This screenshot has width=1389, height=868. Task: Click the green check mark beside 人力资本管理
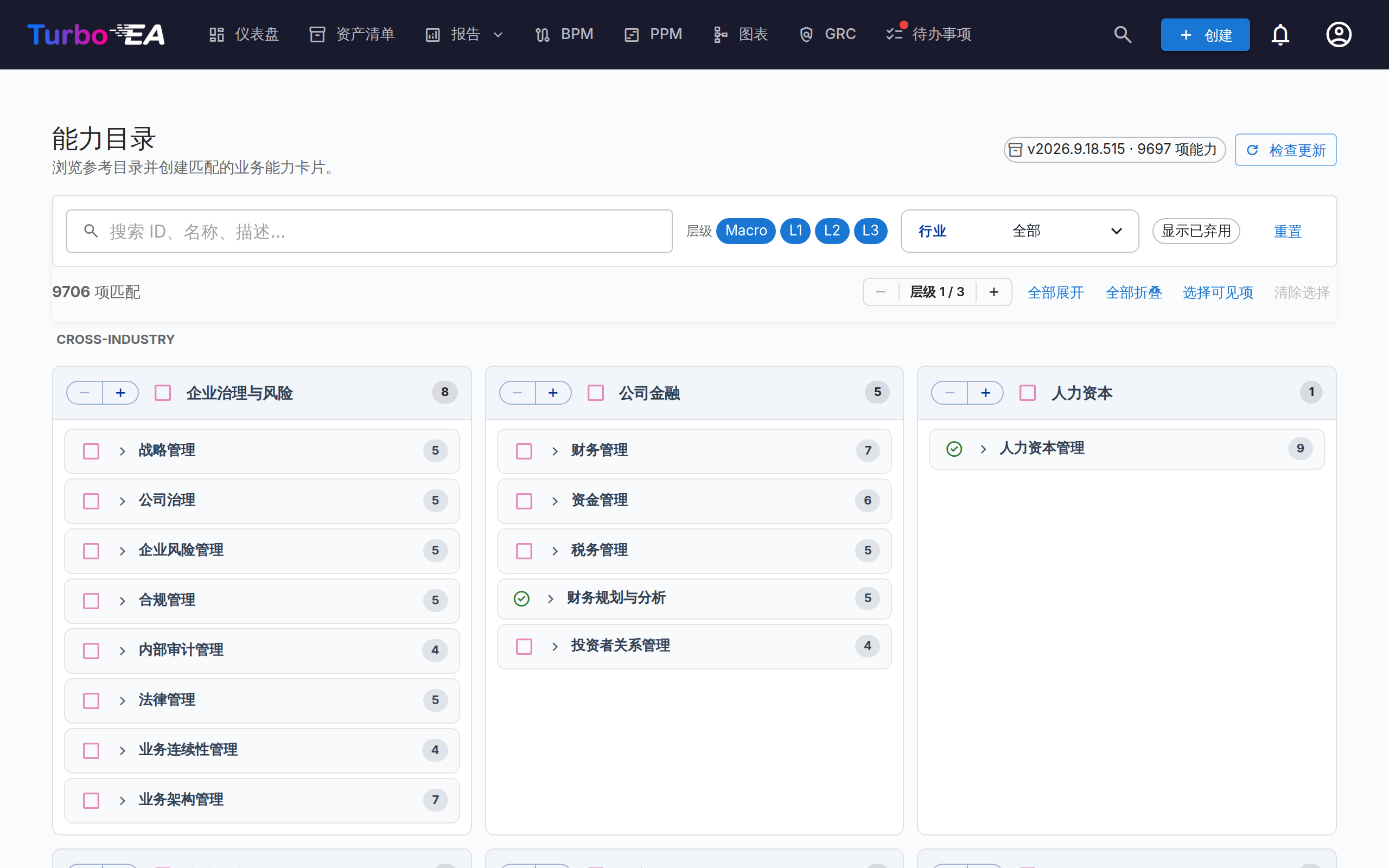[954, 449]
